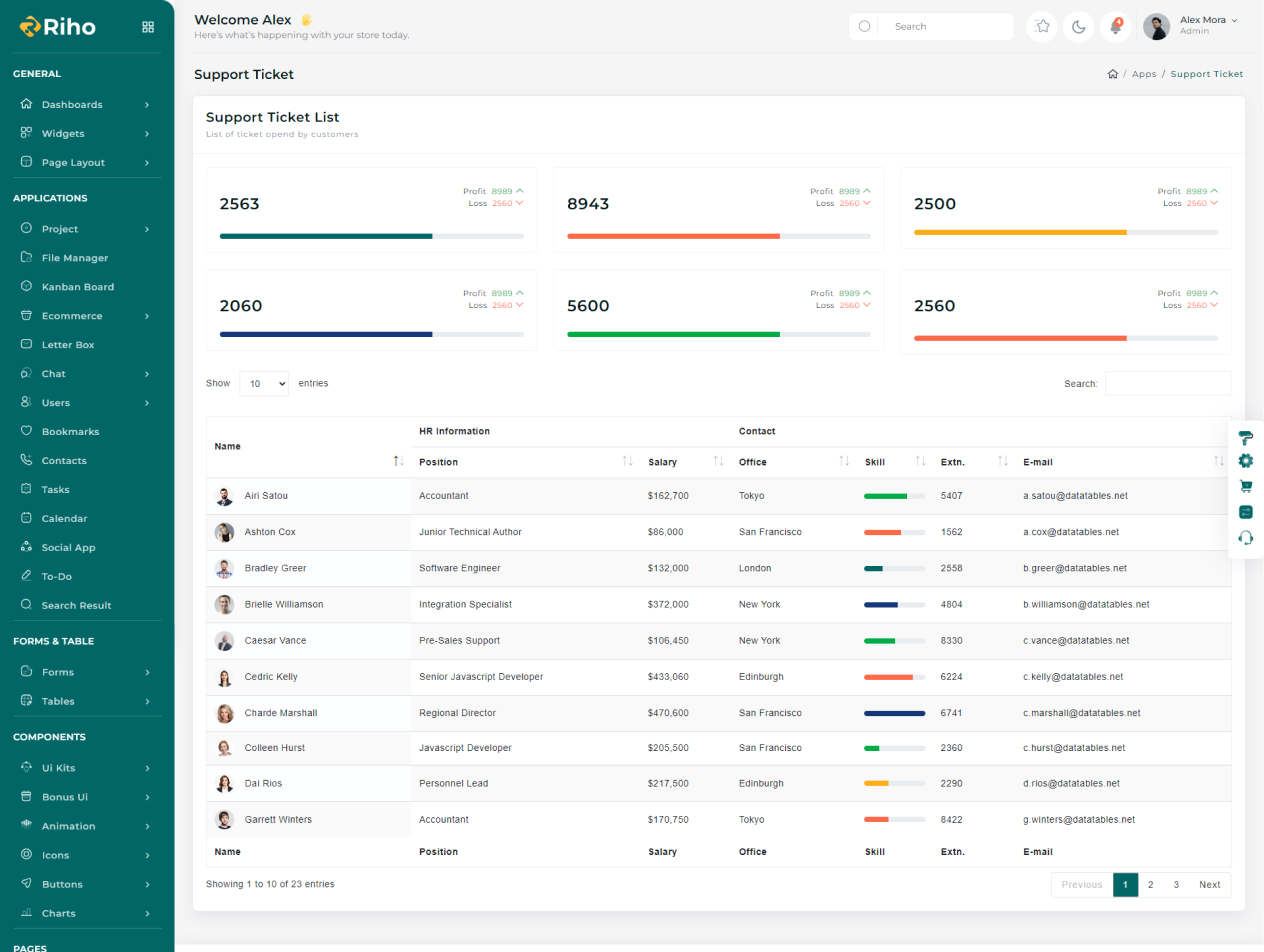
Task: Click the table Search input field
Action: click(1167, 384)
